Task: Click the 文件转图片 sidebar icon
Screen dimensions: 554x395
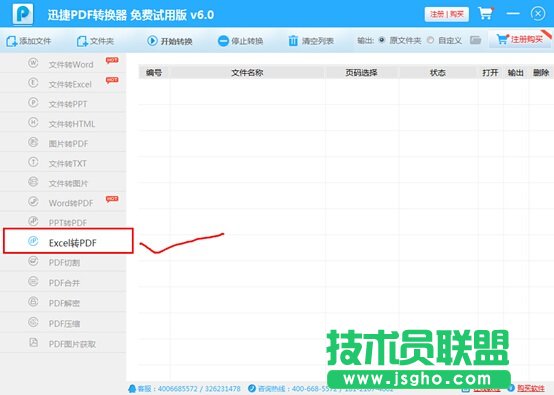Action: 33,182
